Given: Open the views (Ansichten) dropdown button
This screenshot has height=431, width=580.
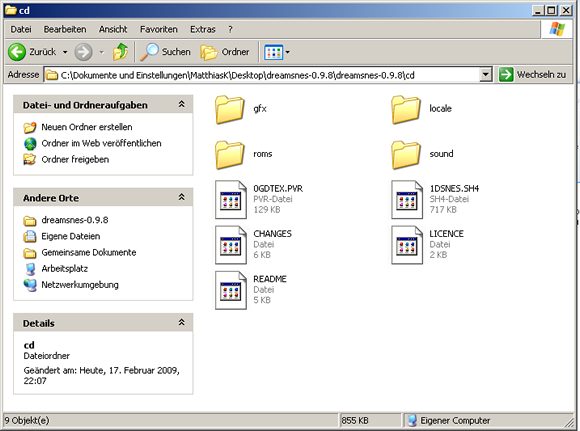Looking at the screenshot, I should 277,52.
